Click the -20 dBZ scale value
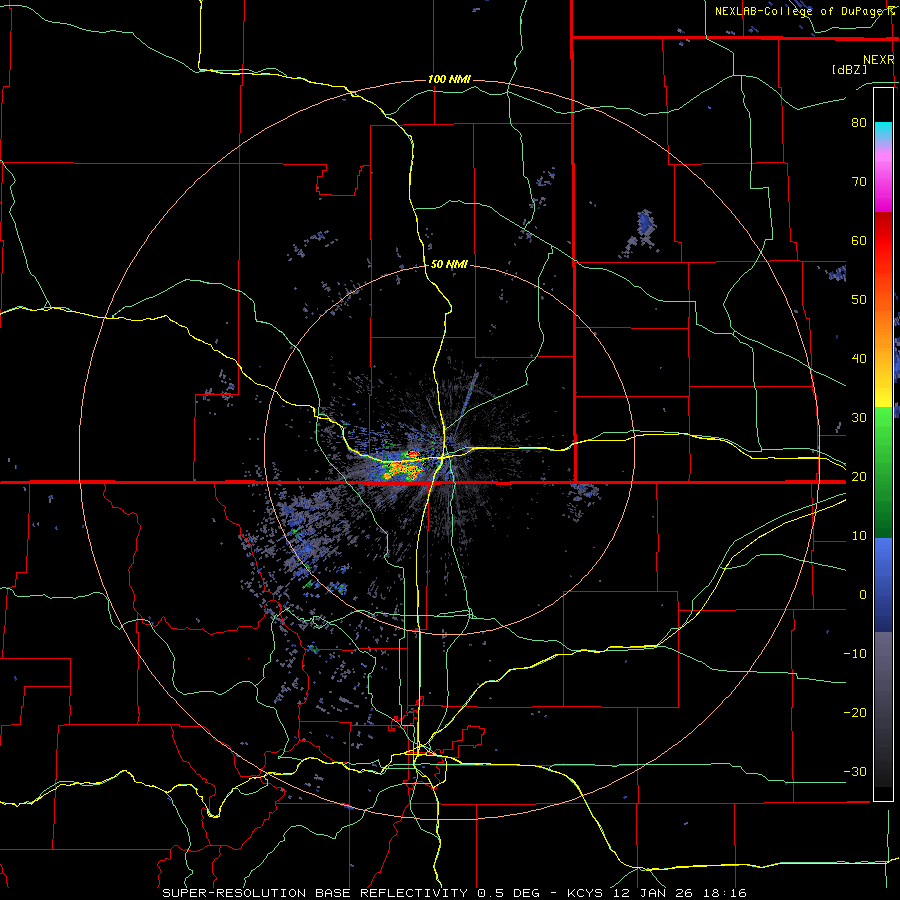This screenshot has width=900, height=900. [855, 713]
